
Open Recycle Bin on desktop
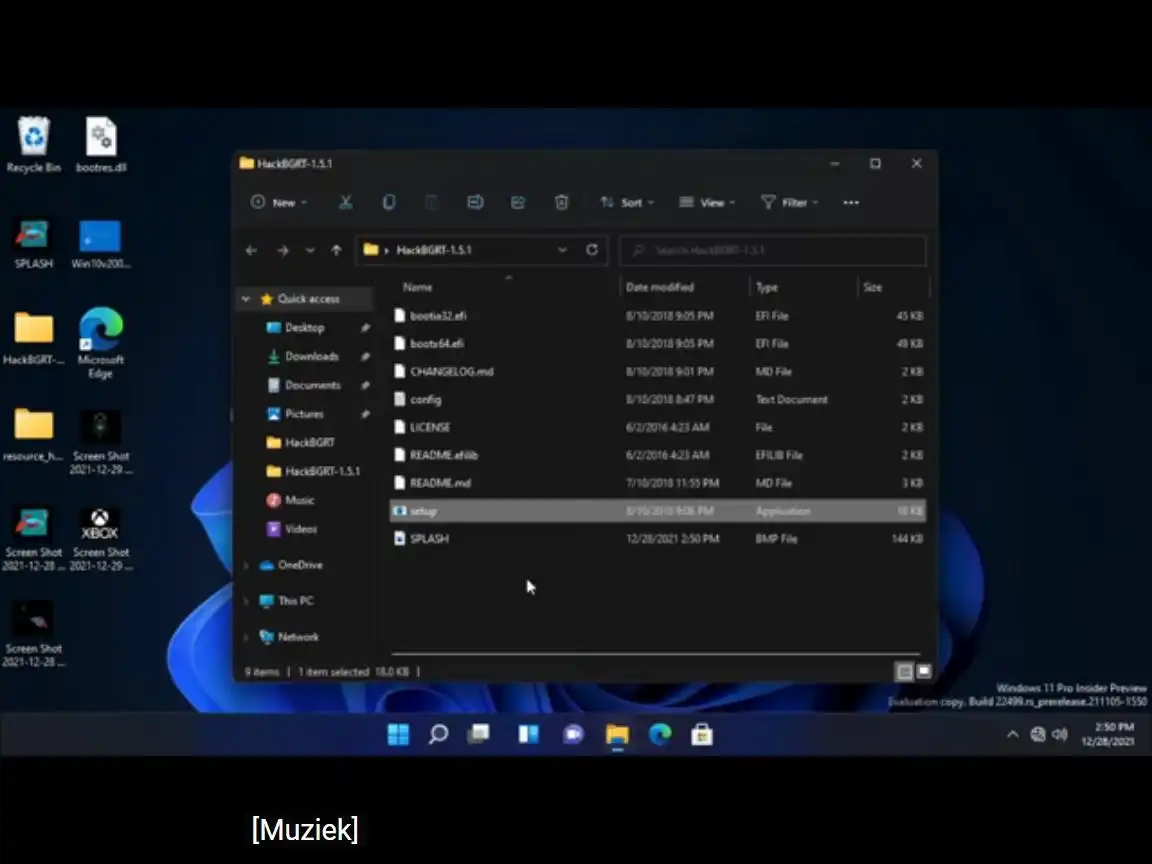coord(34,145)
